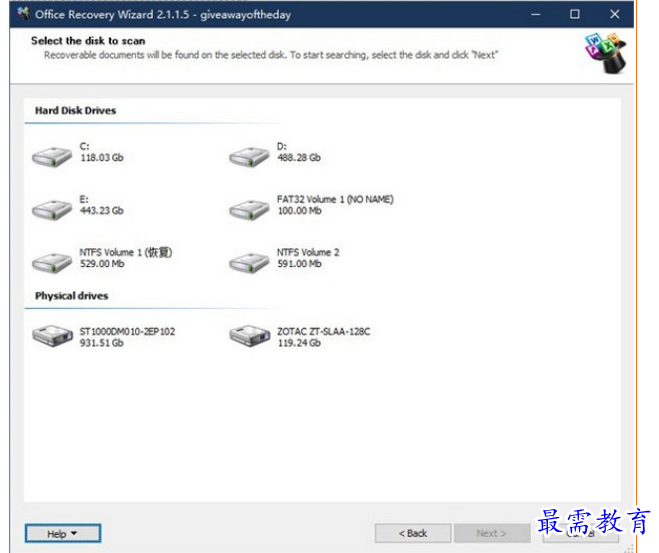Click the 100.00 Mb size text

[x=299, y=211]
